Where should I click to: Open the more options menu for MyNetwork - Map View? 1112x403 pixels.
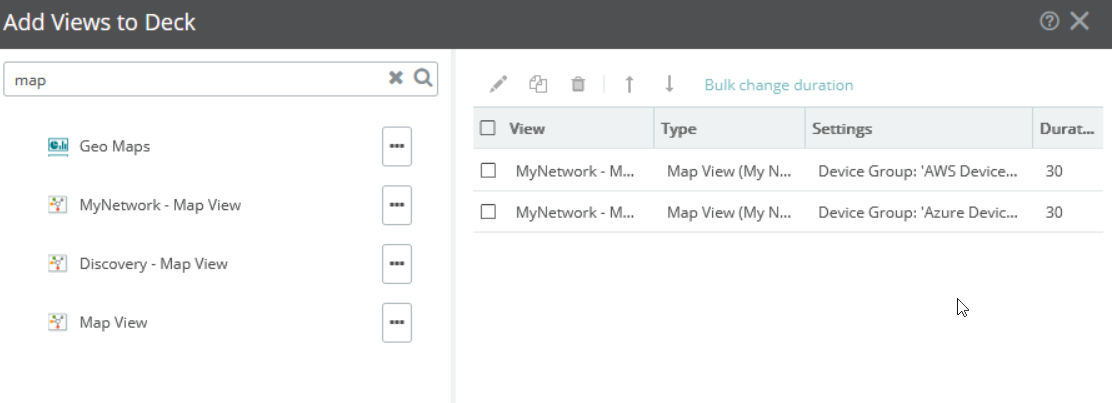396,205
